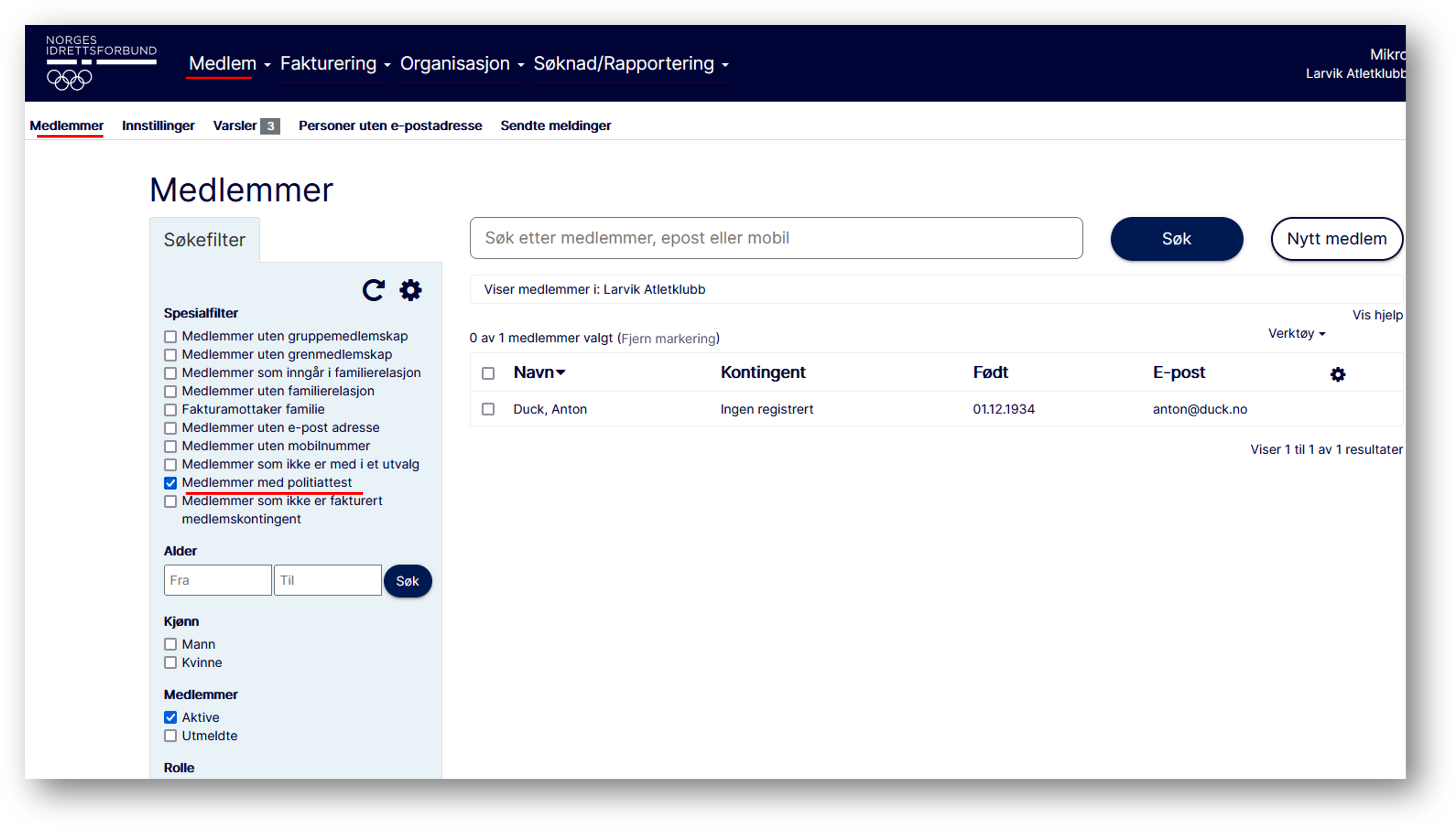Open Søknad/Rapportering dropdown menu

click(x=630, y=63)
